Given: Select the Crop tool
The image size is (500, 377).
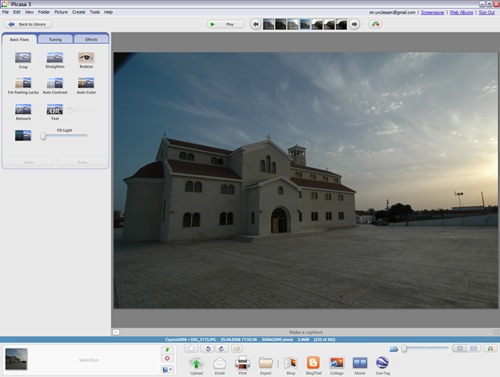Looking at the screenshot, I should [x=23, y=58].
